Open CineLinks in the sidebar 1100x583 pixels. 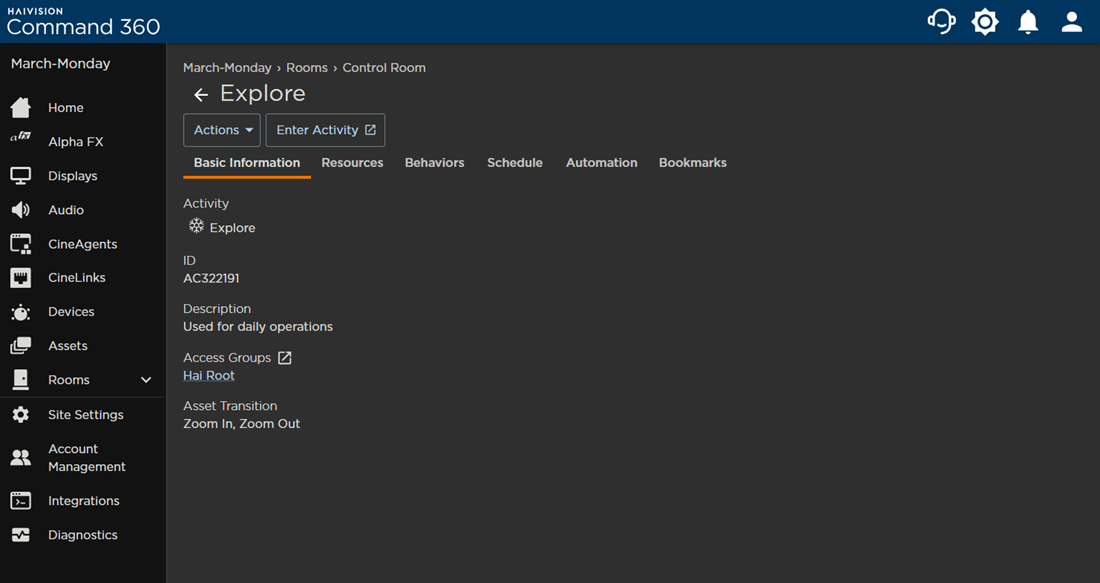tap(77, 278)
